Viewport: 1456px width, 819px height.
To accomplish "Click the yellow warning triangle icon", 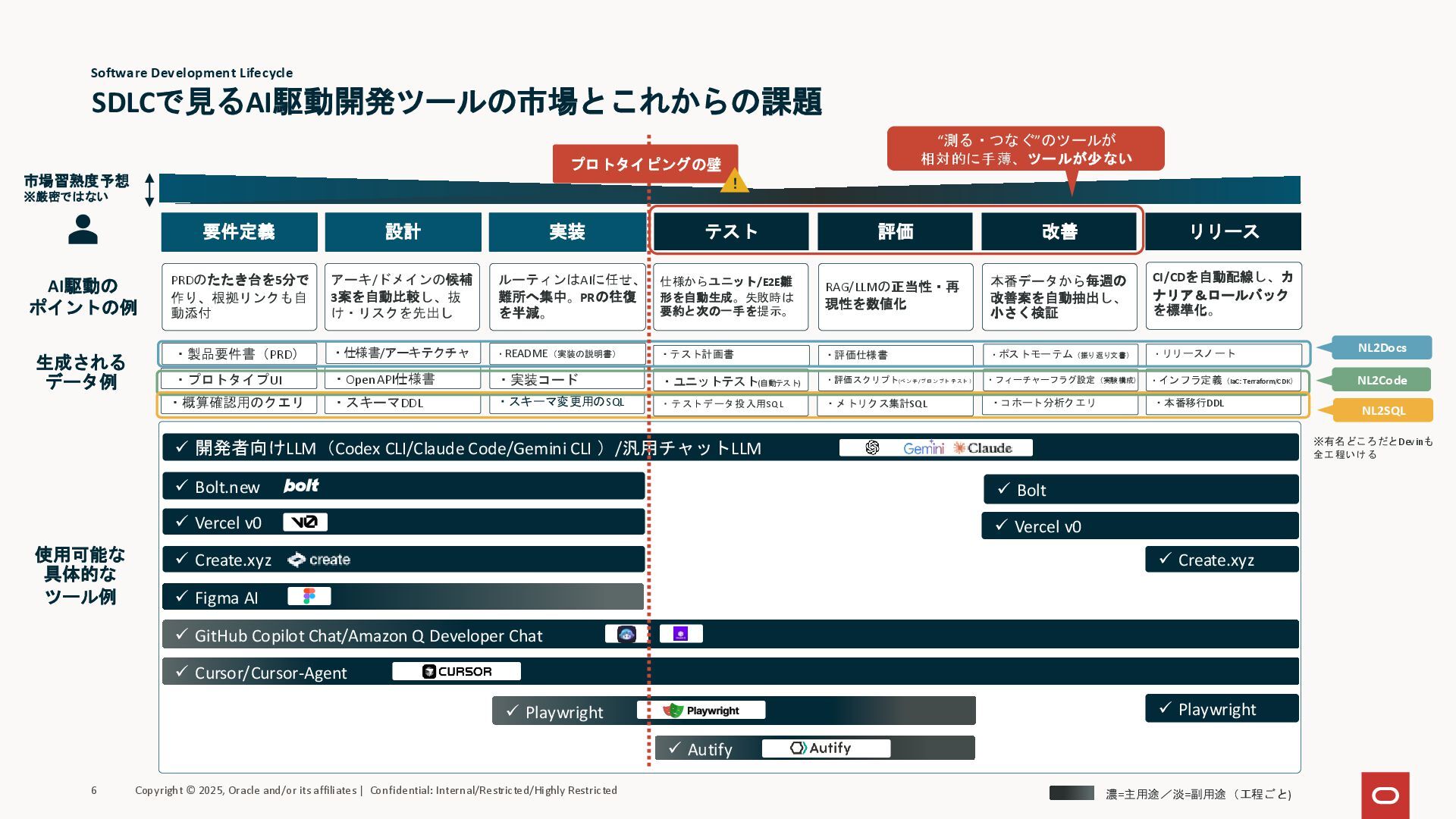I will 734,180.
